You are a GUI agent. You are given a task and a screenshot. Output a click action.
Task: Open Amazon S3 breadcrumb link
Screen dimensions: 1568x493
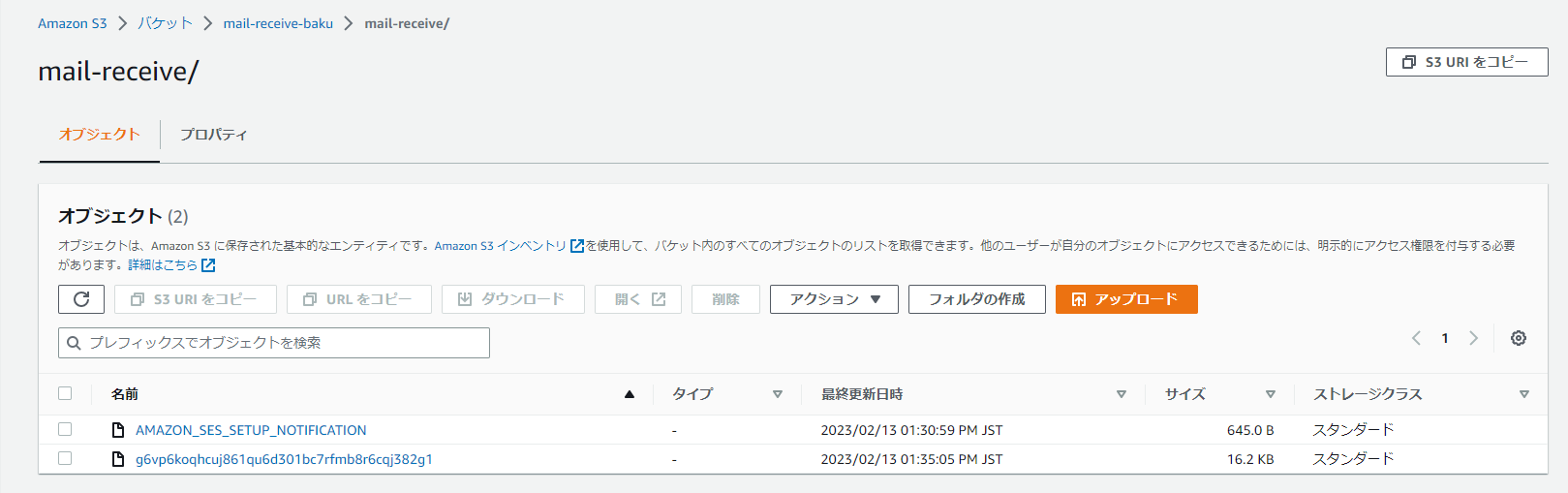[73, 23]
